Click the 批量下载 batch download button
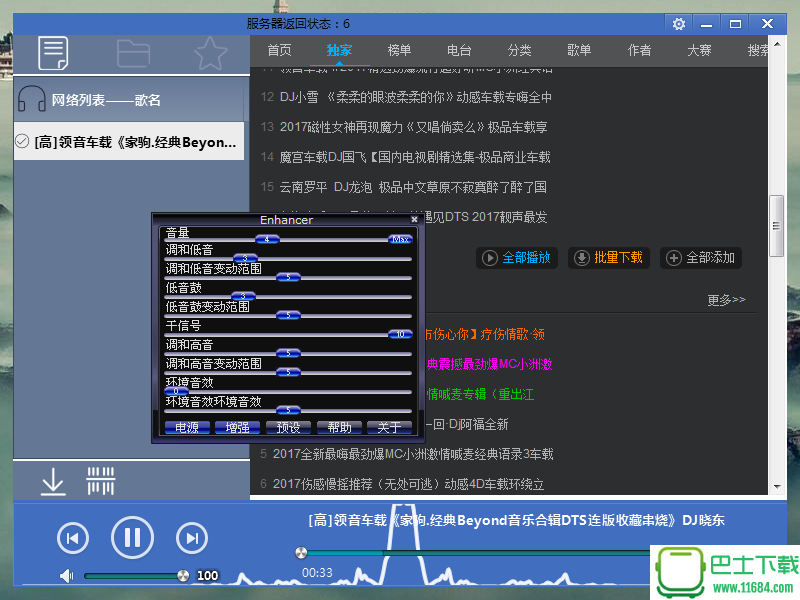 [x=609, y=258]
